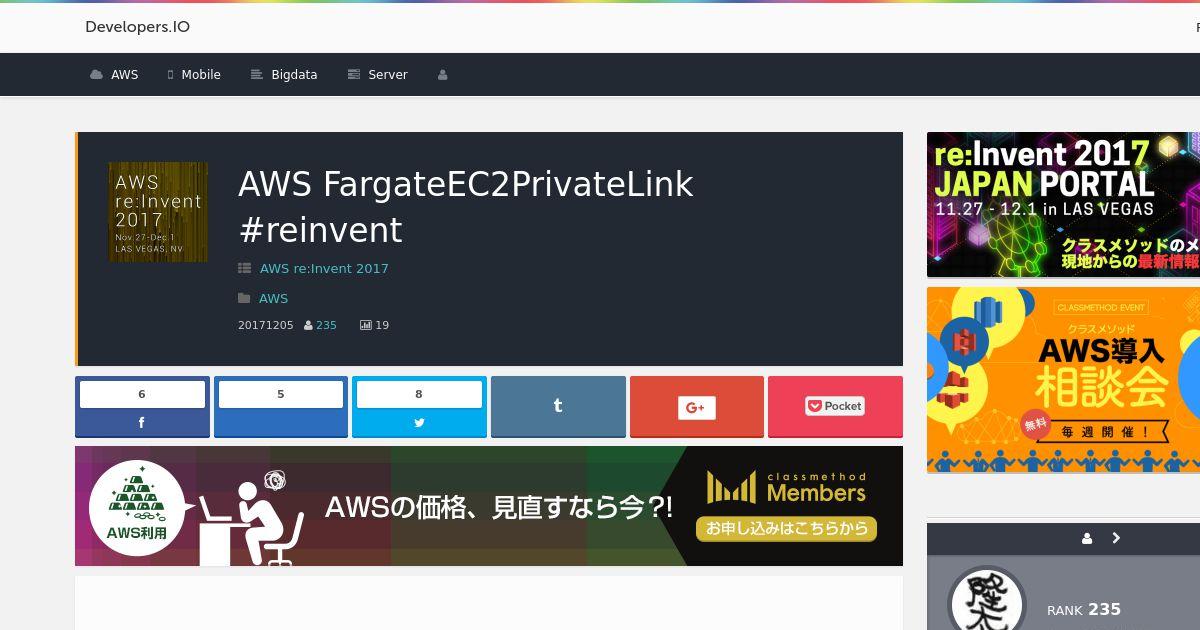The width and height of the screenshot is (1200, 630).
Task: Click the Bigdata menu icon
Action: (x=257, y=75)
